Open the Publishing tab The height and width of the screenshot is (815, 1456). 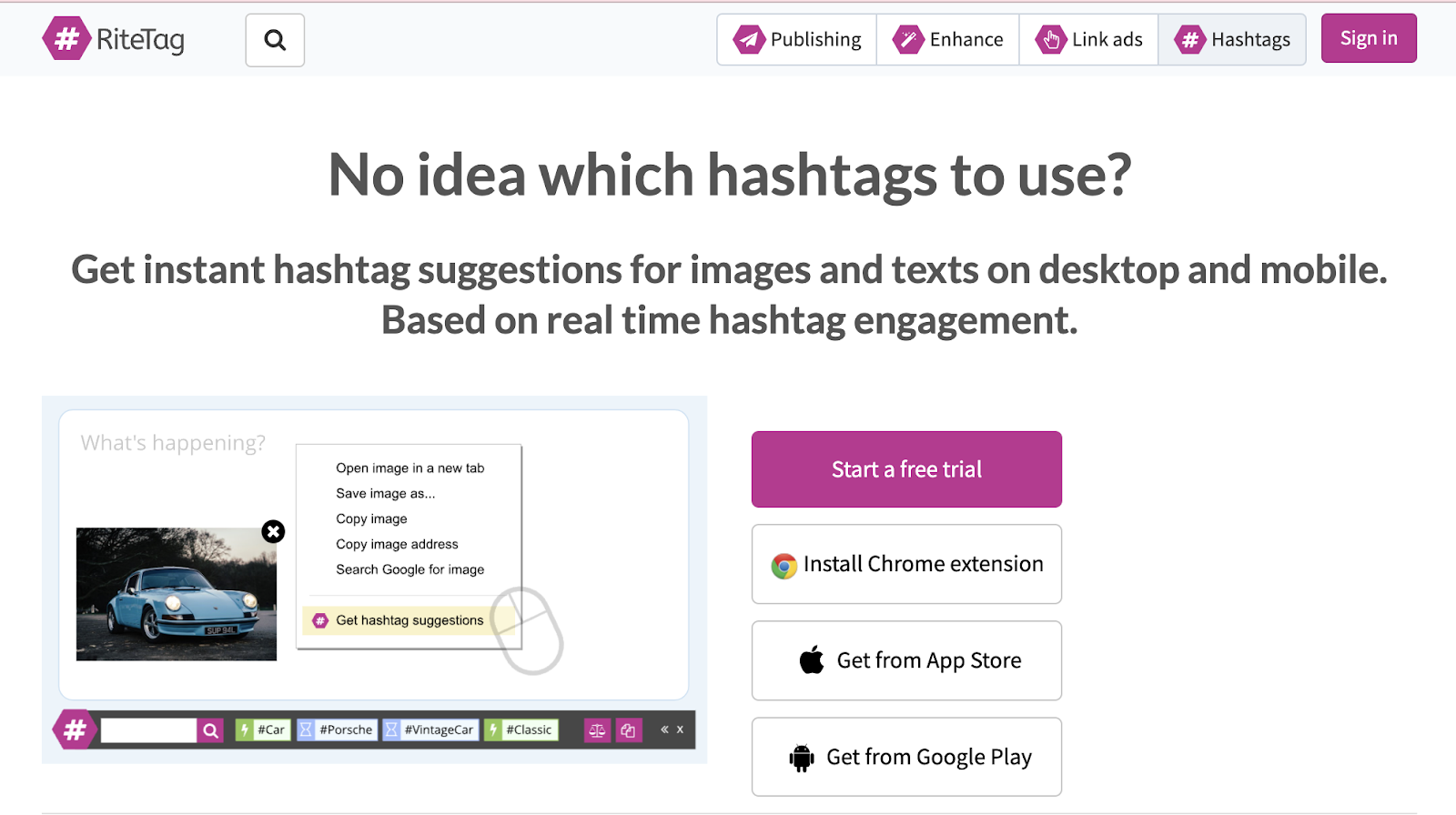pyautogui.click(x=797, y=39)
